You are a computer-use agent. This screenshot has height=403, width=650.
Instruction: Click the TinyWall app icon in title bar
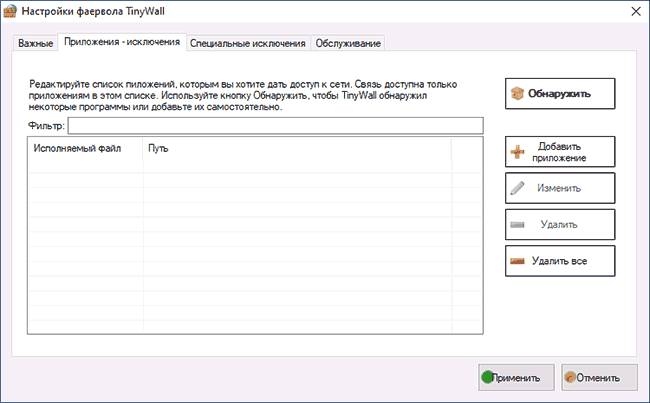[10, 11]
